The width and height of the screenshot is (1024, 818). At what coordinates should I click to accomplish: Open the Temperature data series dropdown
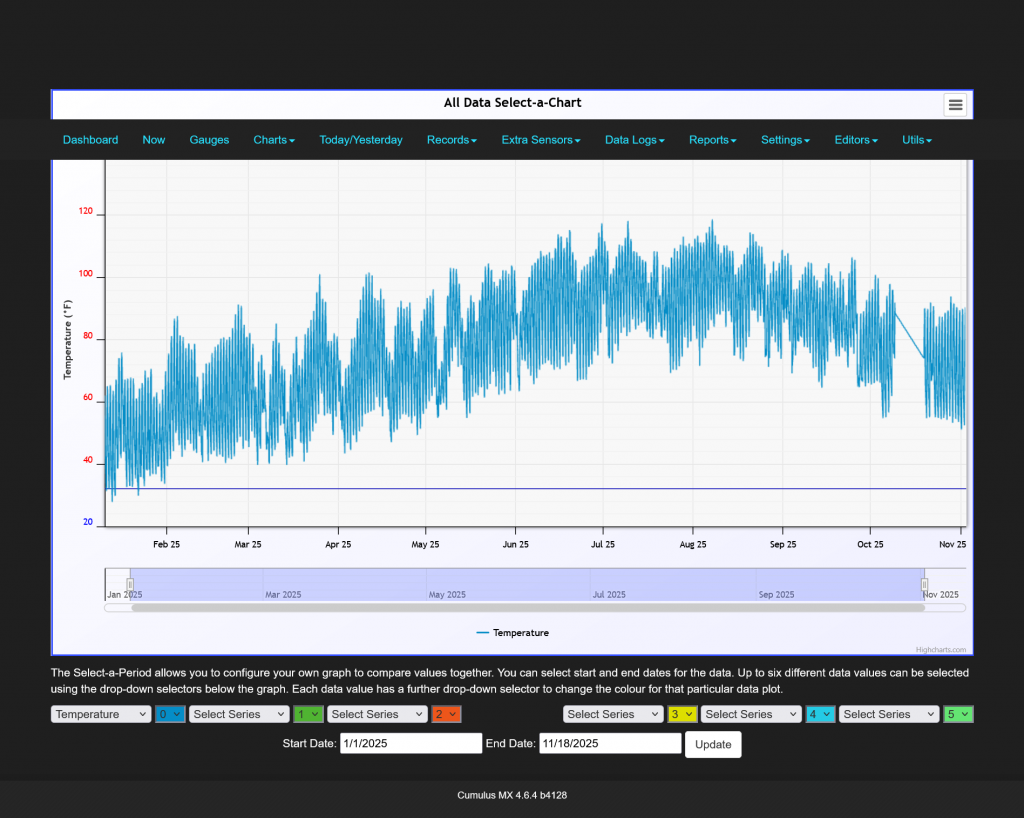coord(100,714)
